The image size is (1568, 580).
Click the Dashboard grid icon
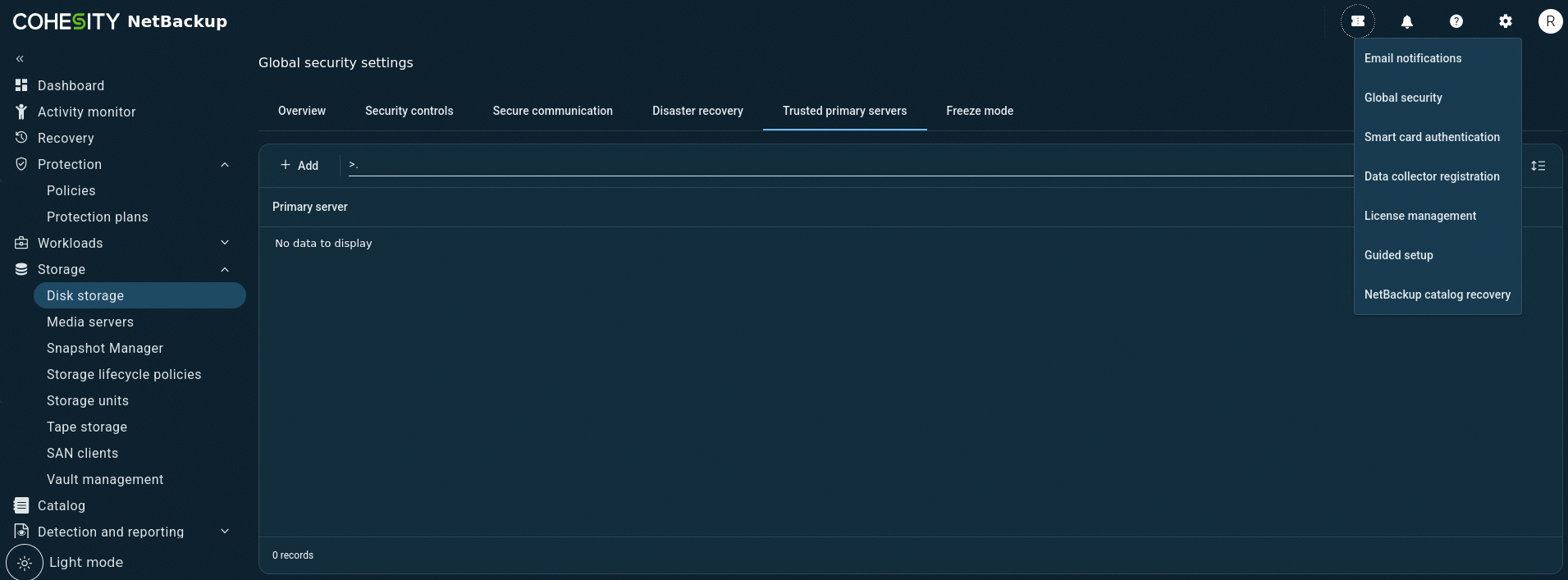point(21,85)
